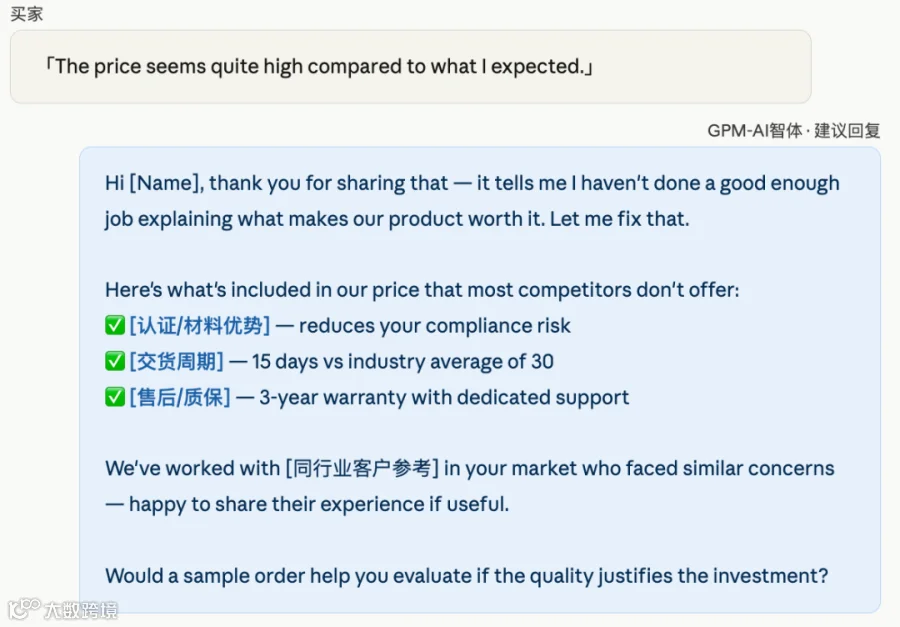Click the 大数跨境 watermark logo icon

(x=24, y=609)
